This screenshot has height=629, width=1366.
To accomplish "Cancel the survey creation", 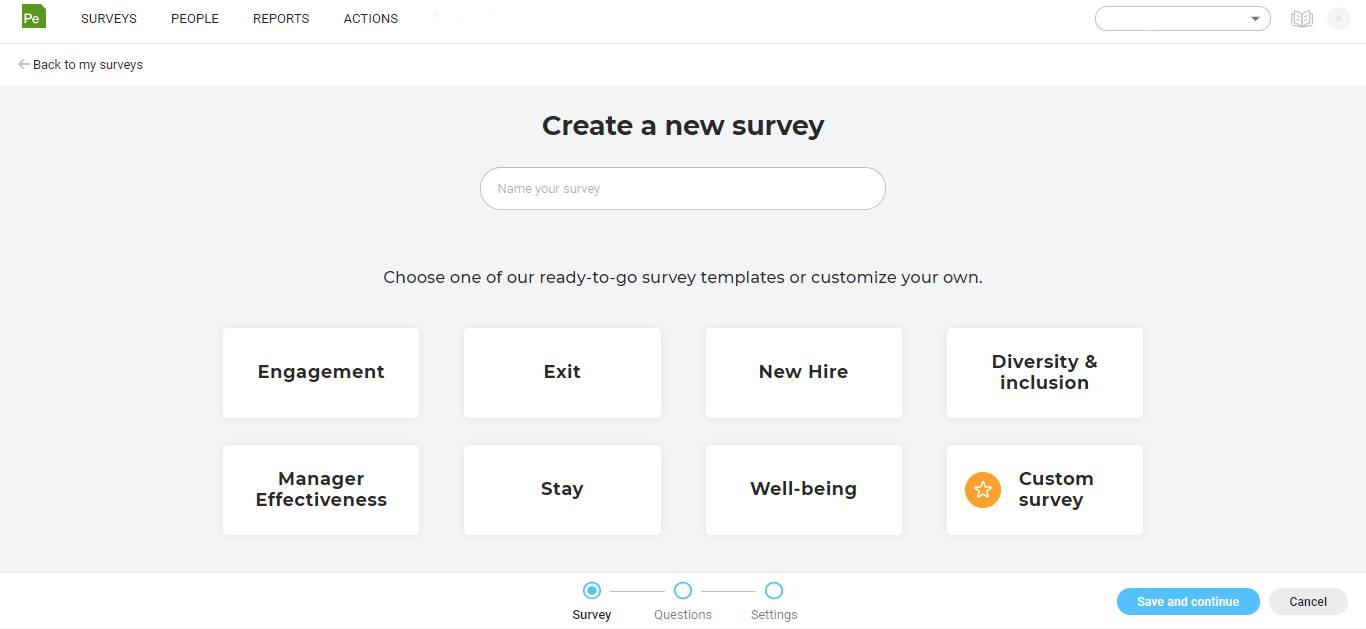I will 1308,601.
